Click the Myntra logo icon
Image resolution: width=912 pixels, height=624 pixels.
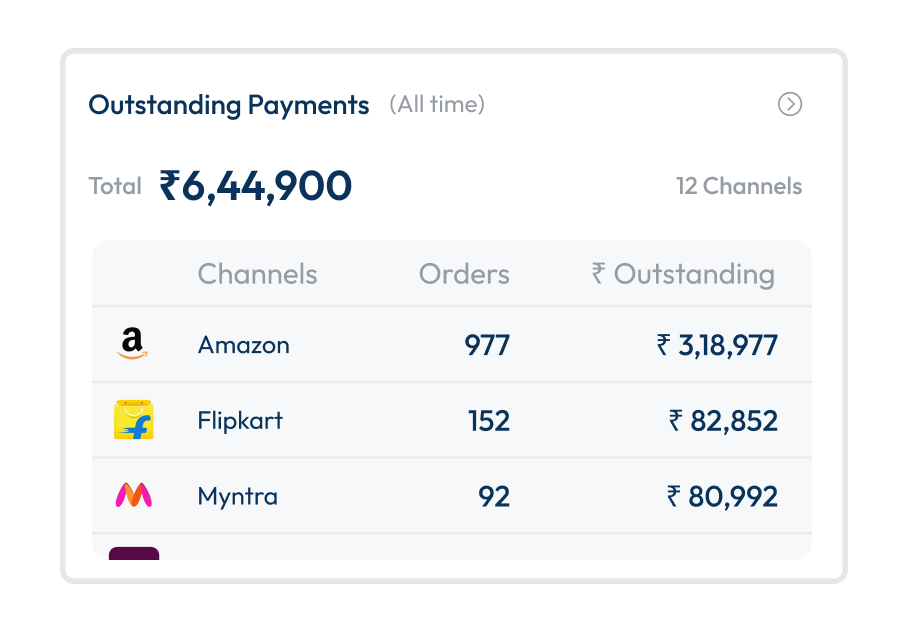click(x=133, y=496)
